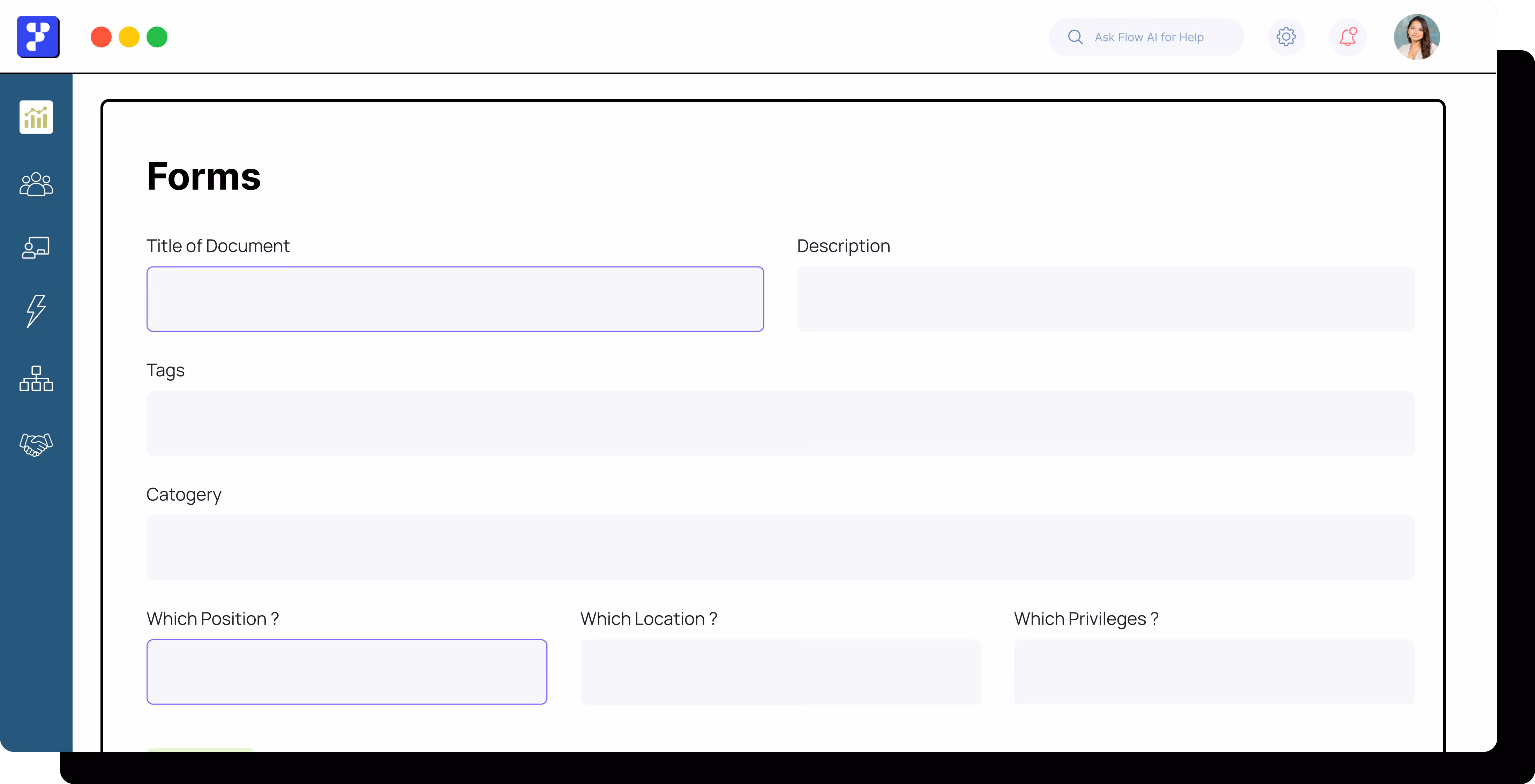Open the analytics chart sidebar icon
This screenshot has height=784, width=1535.
(36, 117)
